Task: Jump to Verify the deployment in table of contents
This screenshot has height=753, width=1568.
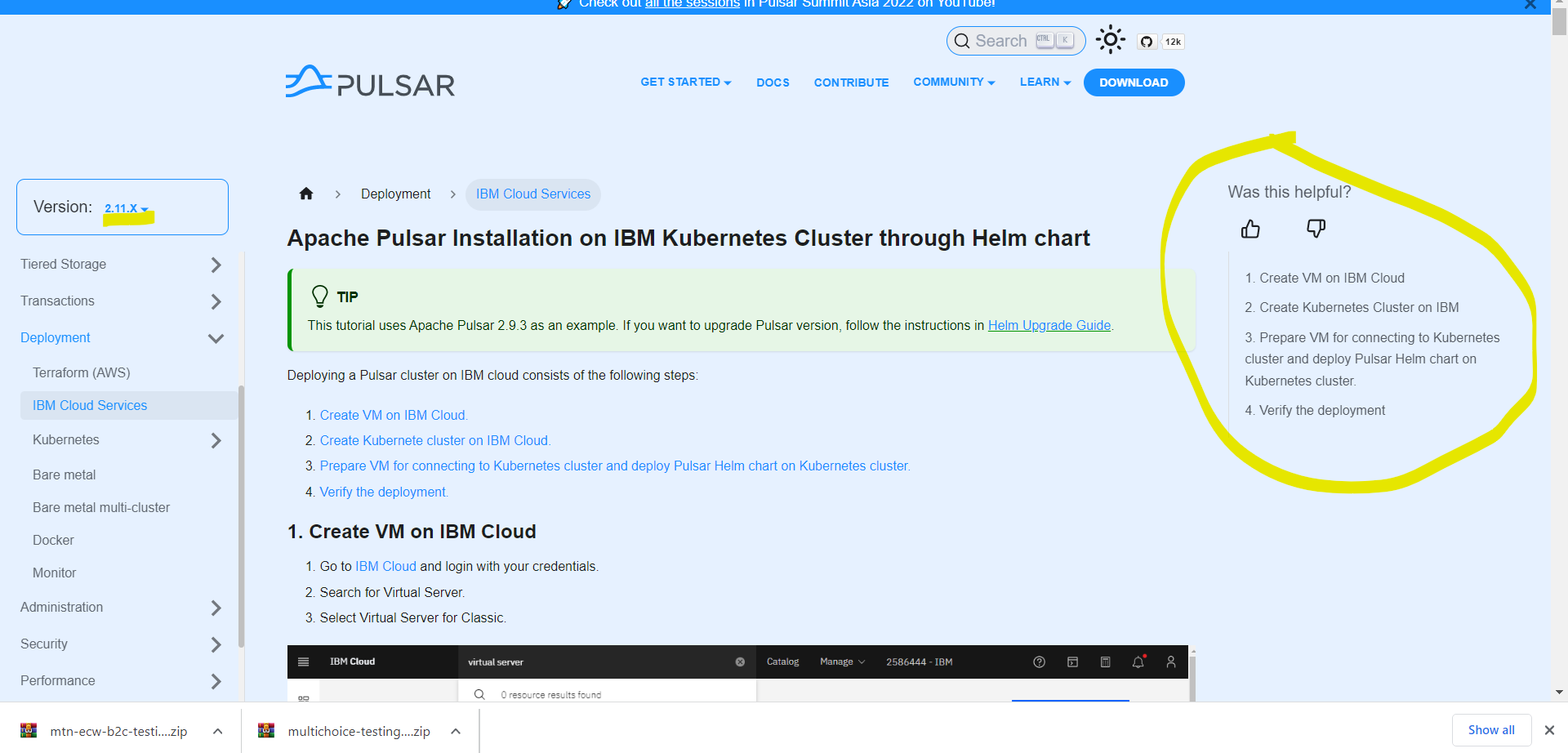Action: coord(1315,410)
